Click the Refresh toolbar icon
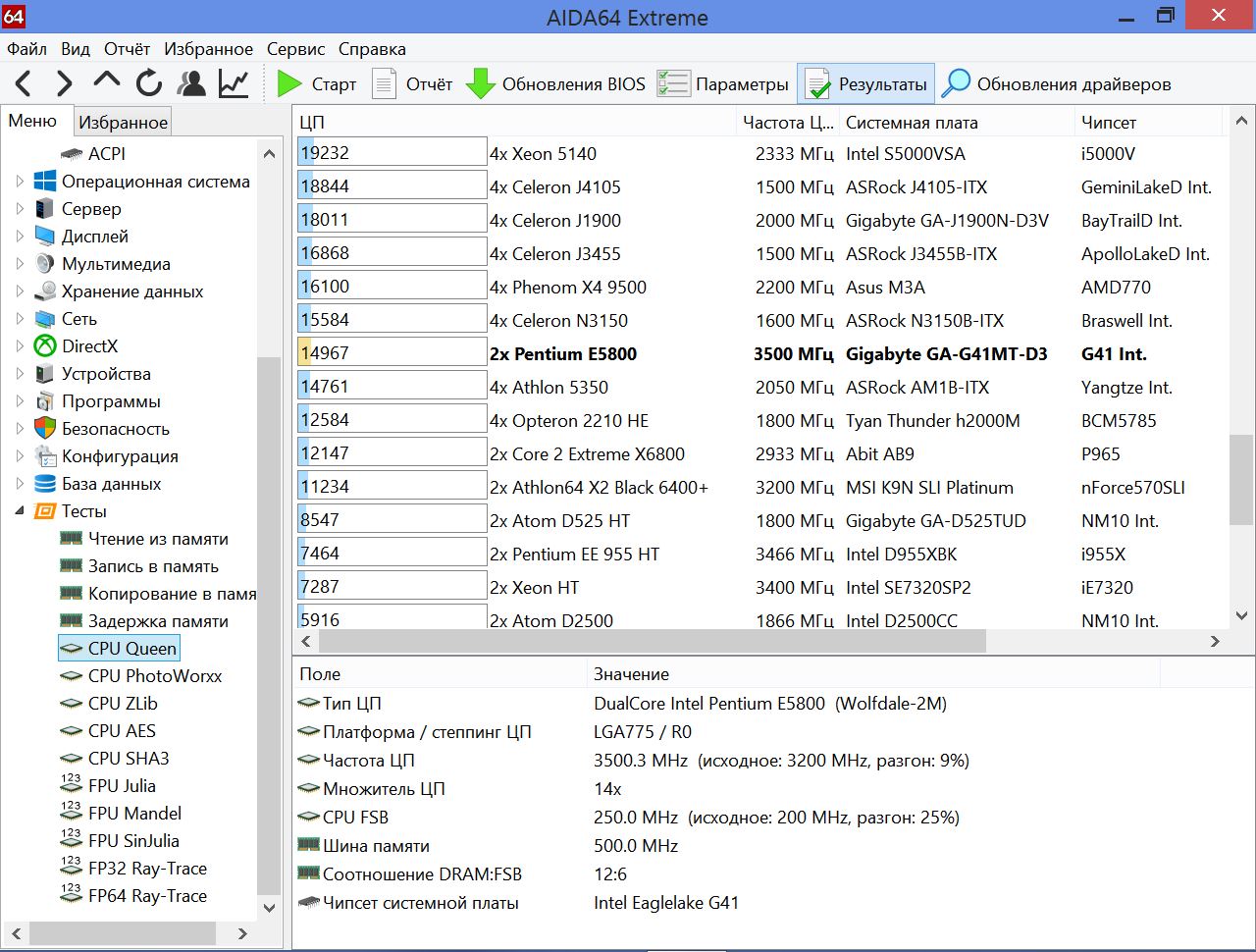1256x952 pixels. pyautogui.click(x=148, y=84)
